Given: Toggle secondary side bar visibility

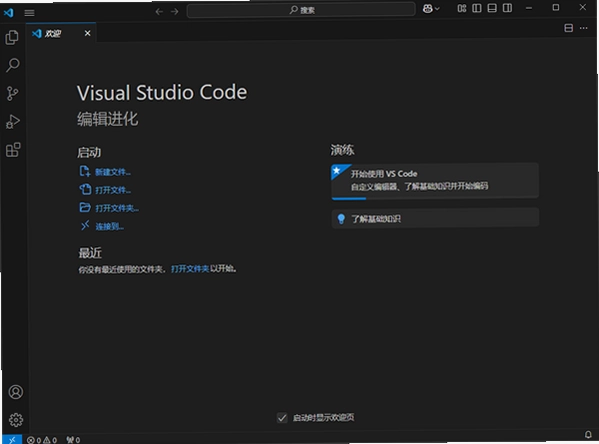Looking at the screenshot, I should (x=507, y=8).
